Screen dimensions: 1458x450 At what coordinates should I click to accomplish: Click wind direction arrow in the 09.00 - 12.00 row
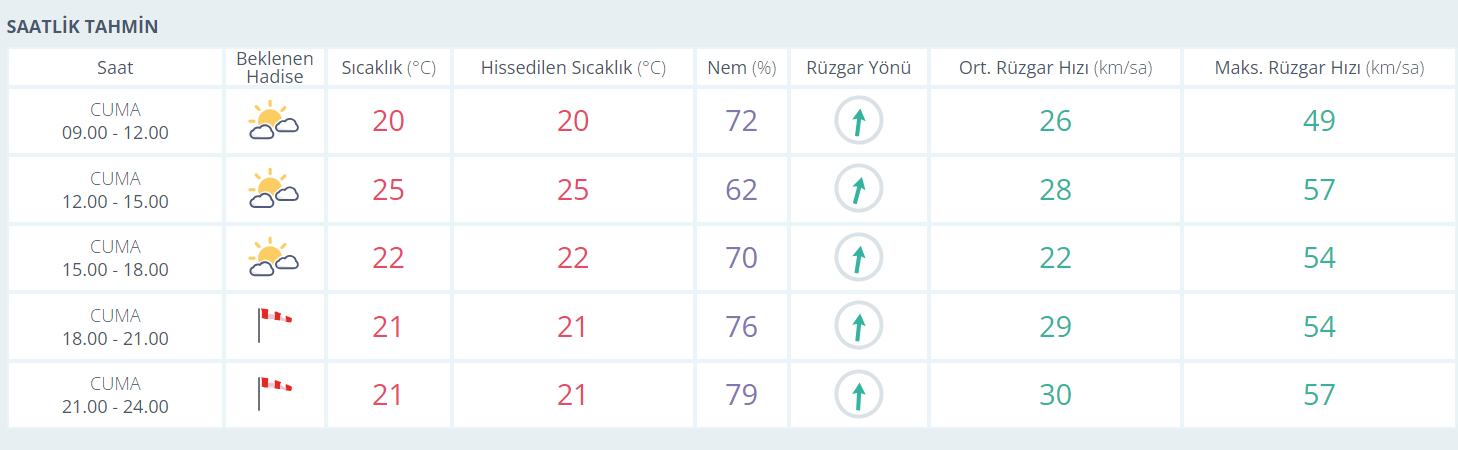pos(859,122)
